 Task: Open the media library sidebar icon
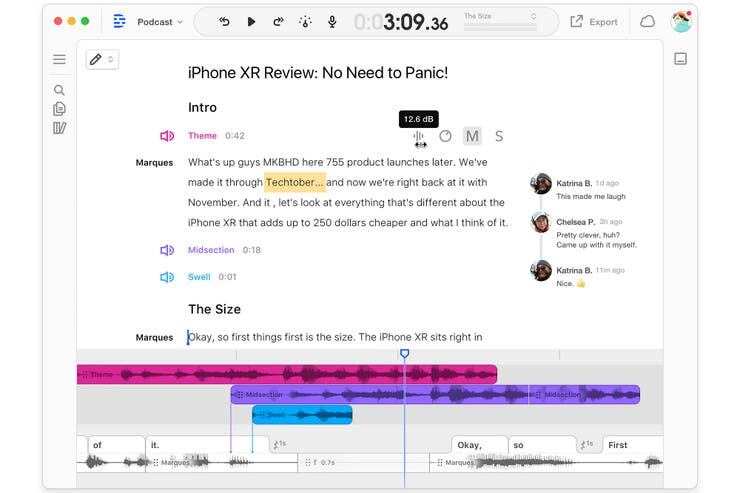coord(59,128)
